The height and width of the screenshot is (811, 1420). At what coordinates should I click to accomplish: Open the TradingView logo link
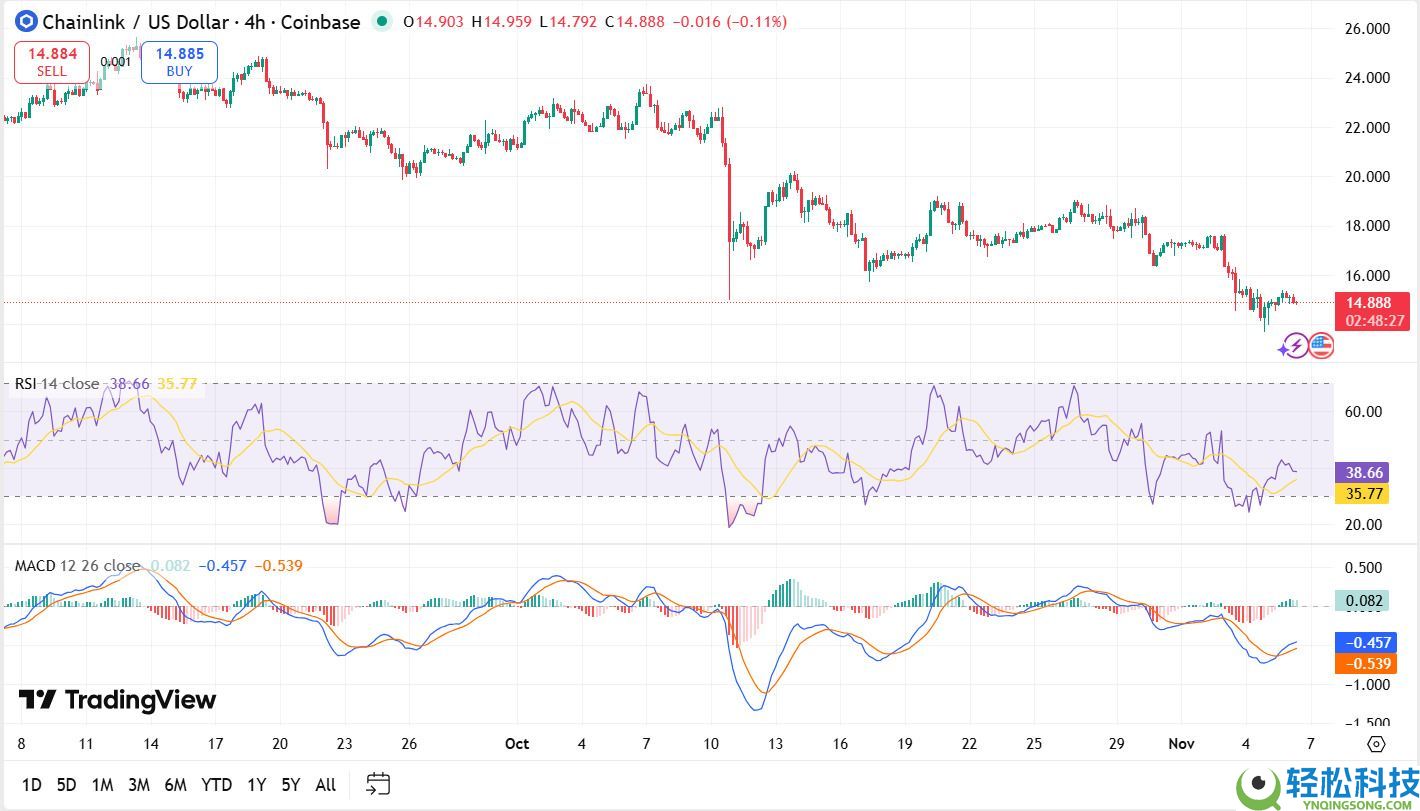point(118,700)
